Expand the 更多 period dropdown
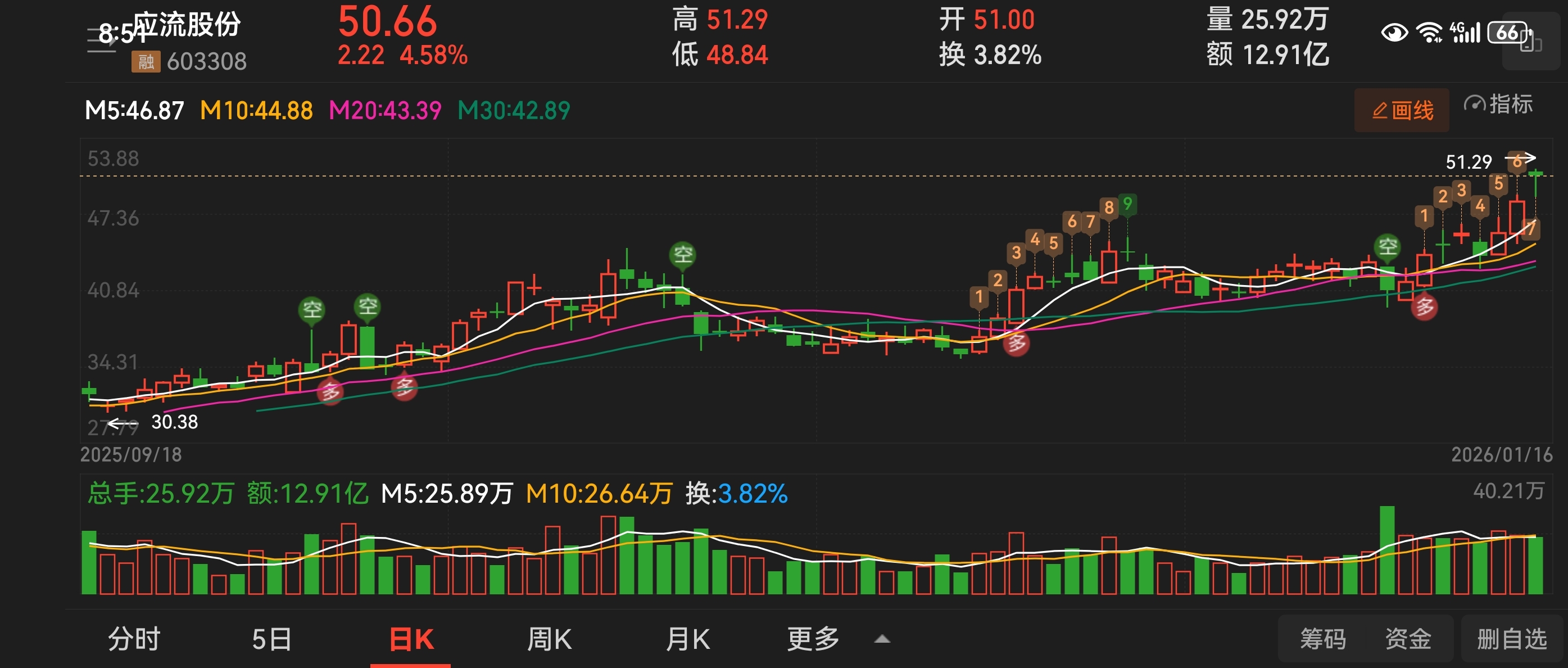1568x668 pixels. [x=813, y=639]
